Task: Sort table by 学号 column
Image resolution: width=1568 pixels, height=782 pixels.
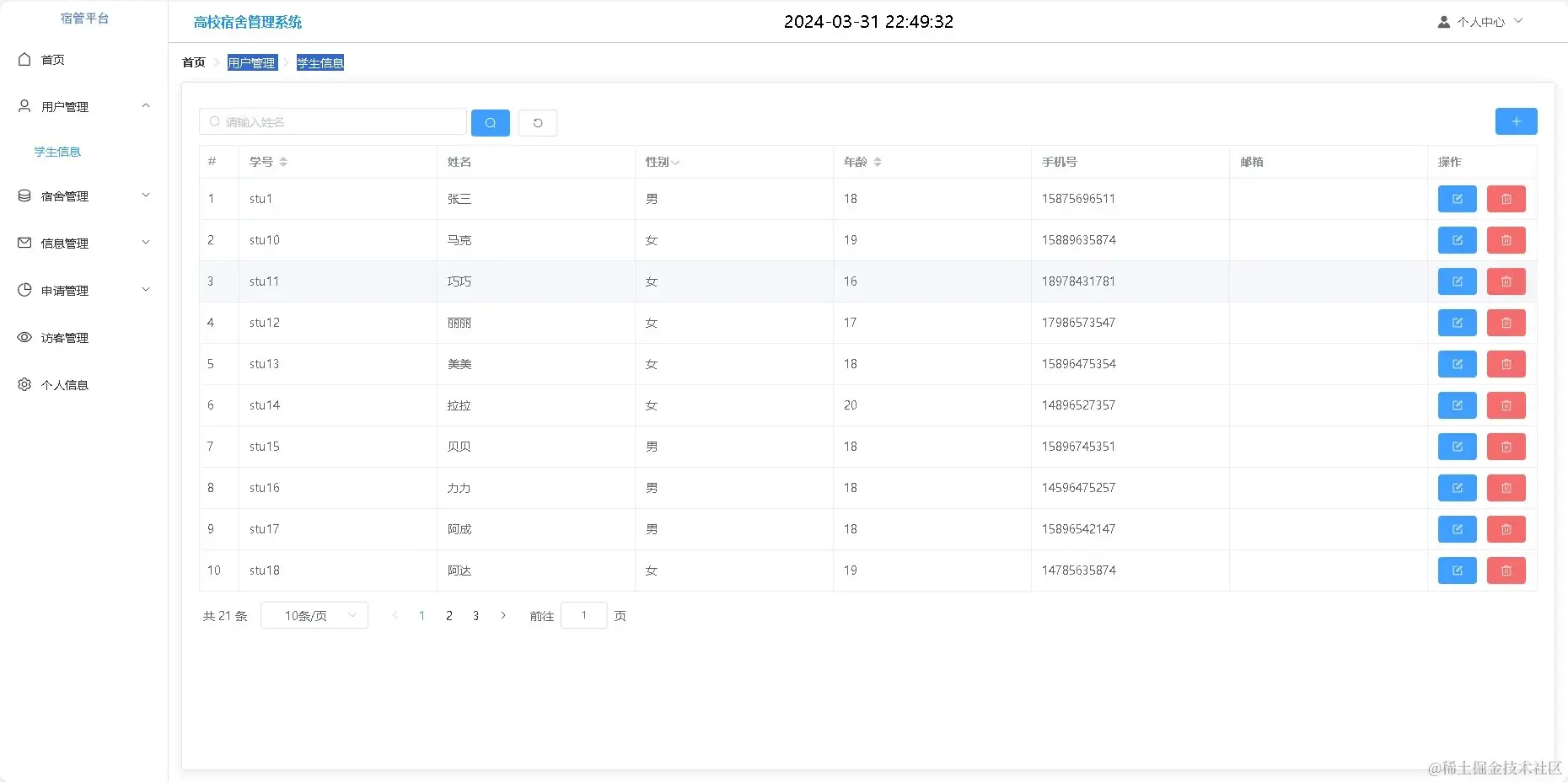Action: pyautogui.click(x=283, y=162)
